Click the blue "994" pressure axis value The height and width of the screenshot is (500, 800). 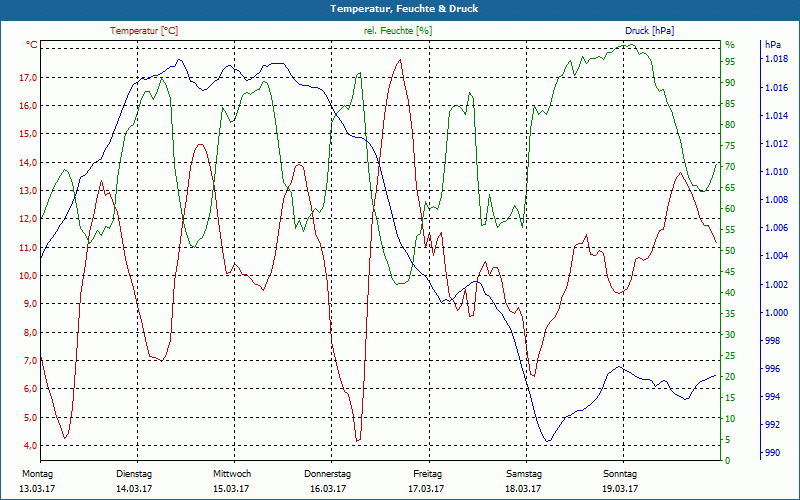pyautogui.click(x=772, y=396)
